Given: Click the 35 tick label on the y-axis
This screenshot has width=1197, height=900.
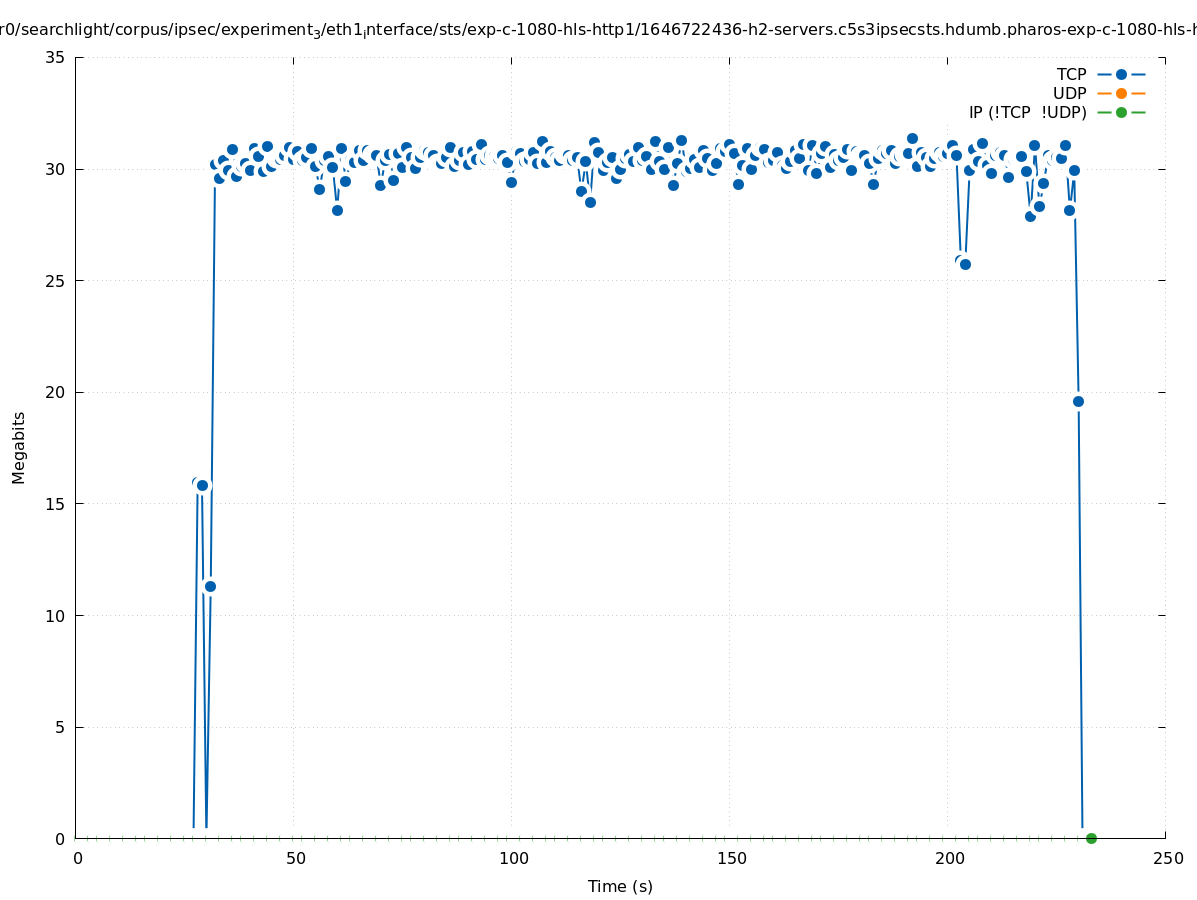Looking at the screenshot, I should [56, 57].
